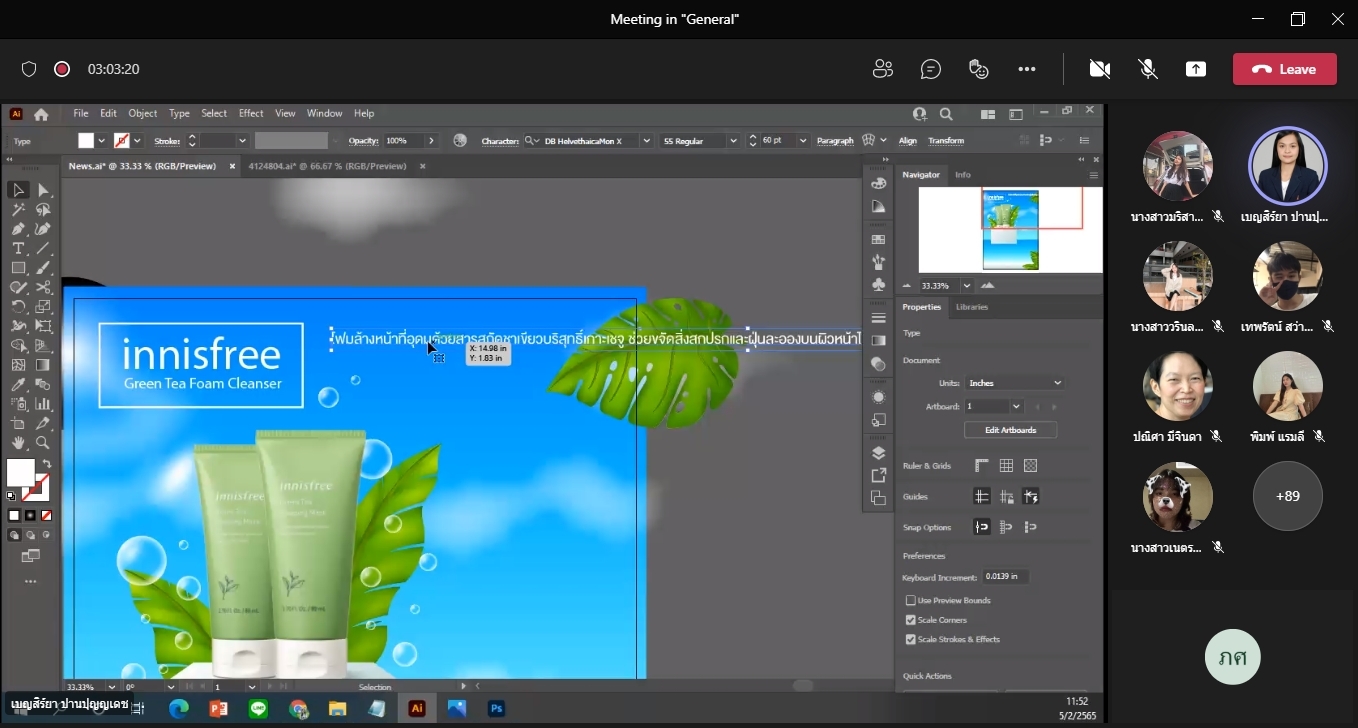Activate the Zoom tool in toolbar
Image resolution: width=1358 pixels, height=728 pixels.
pos(43,442)
